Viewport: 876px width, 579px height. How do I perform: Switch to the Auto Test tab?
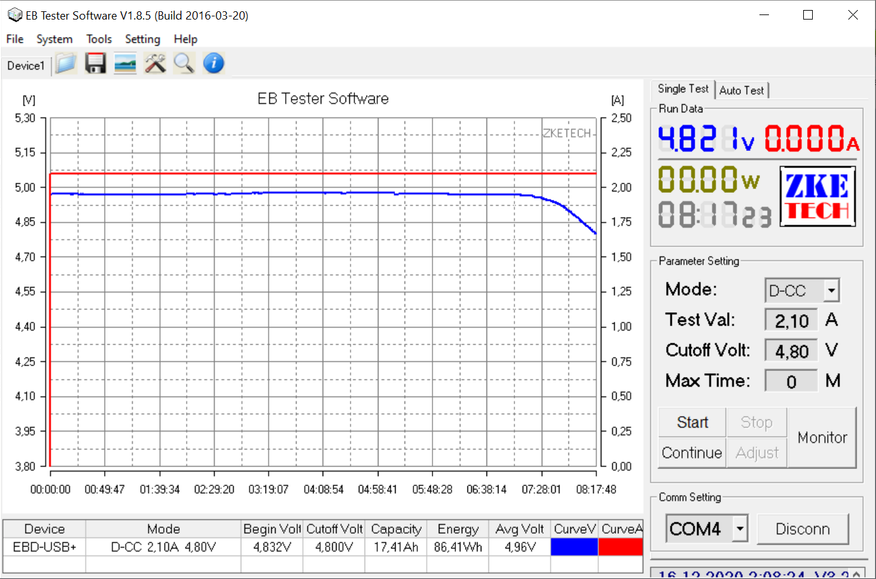click(741, 90)
